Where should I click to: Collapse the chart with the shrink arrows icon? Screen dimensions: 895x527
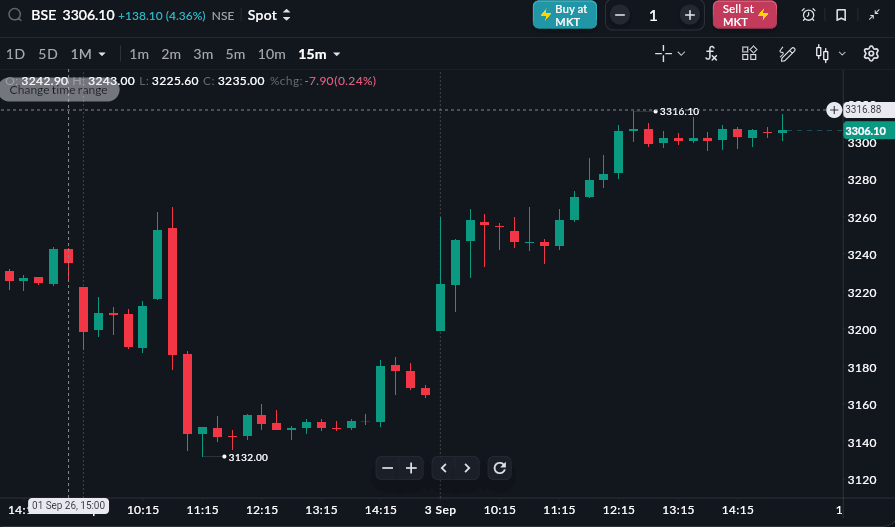point(874,15)
